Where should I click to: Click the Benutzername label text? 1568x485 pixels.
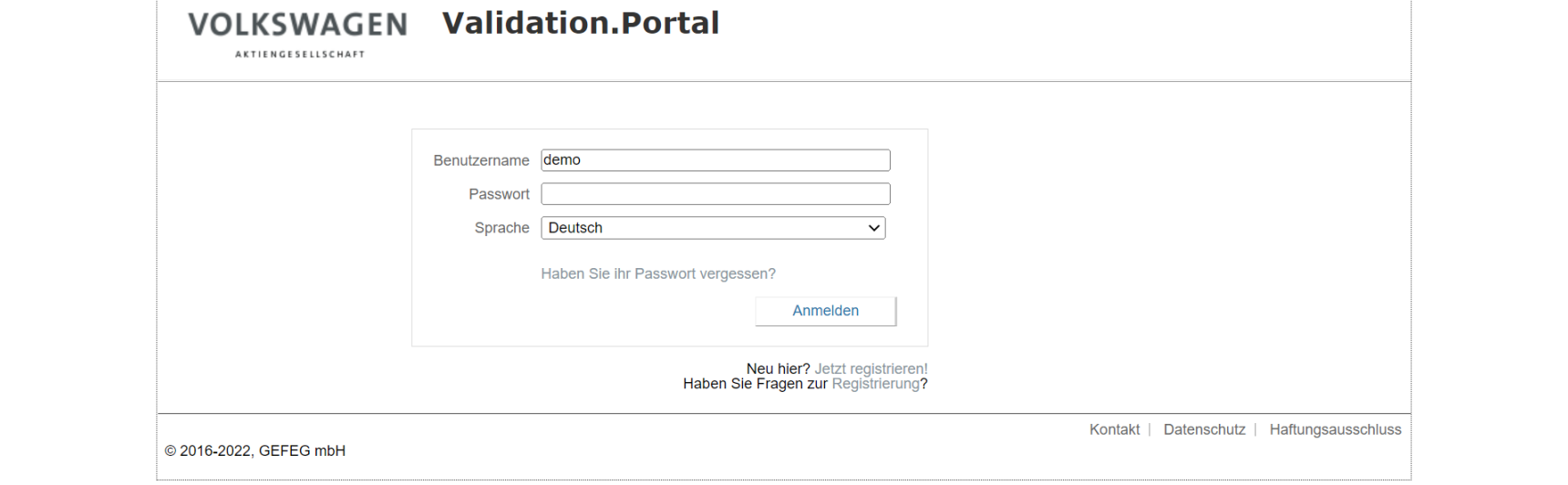click(x=481, y=160)
